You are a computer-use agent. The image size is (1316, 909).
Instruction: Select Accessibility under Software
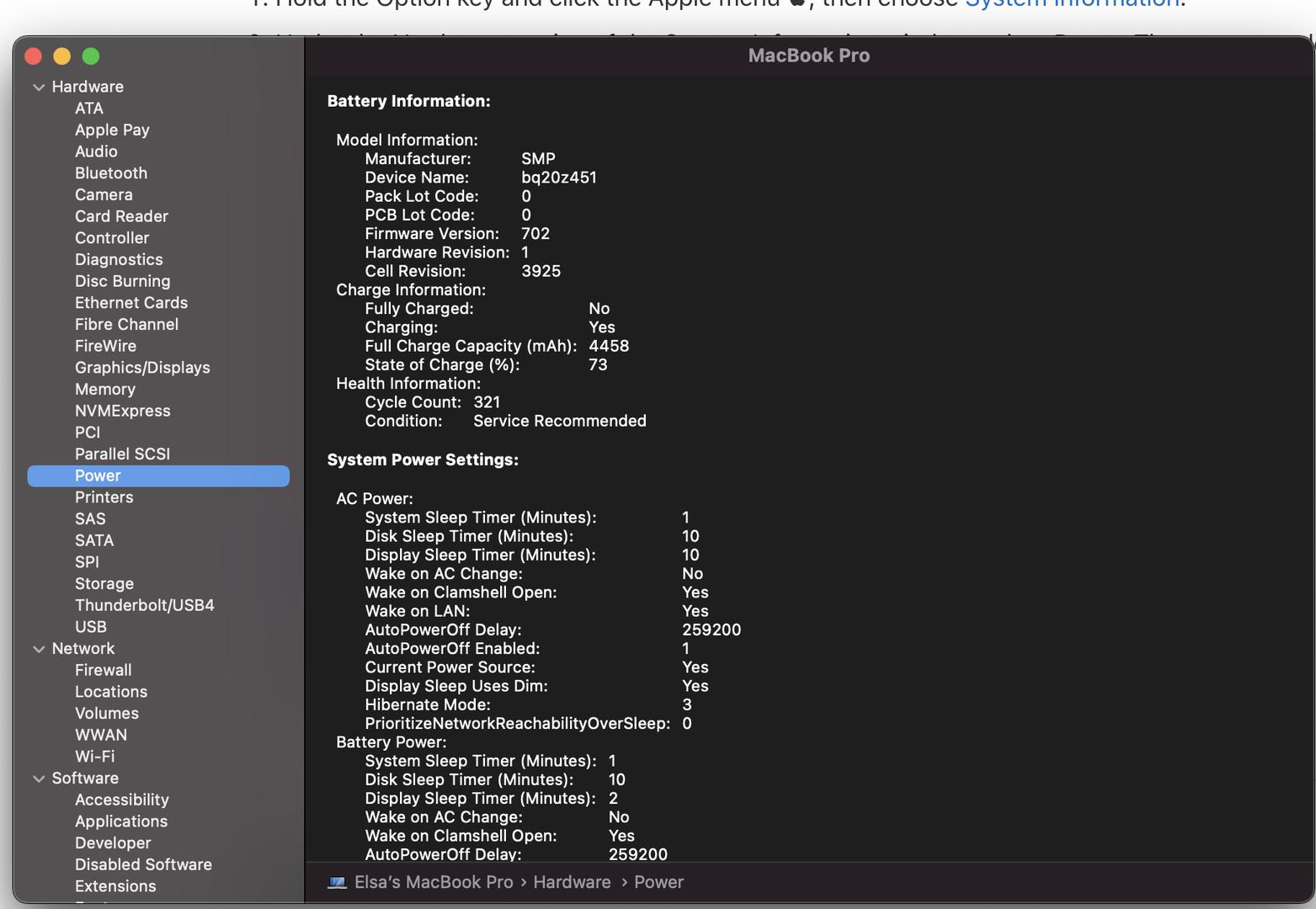122,800
